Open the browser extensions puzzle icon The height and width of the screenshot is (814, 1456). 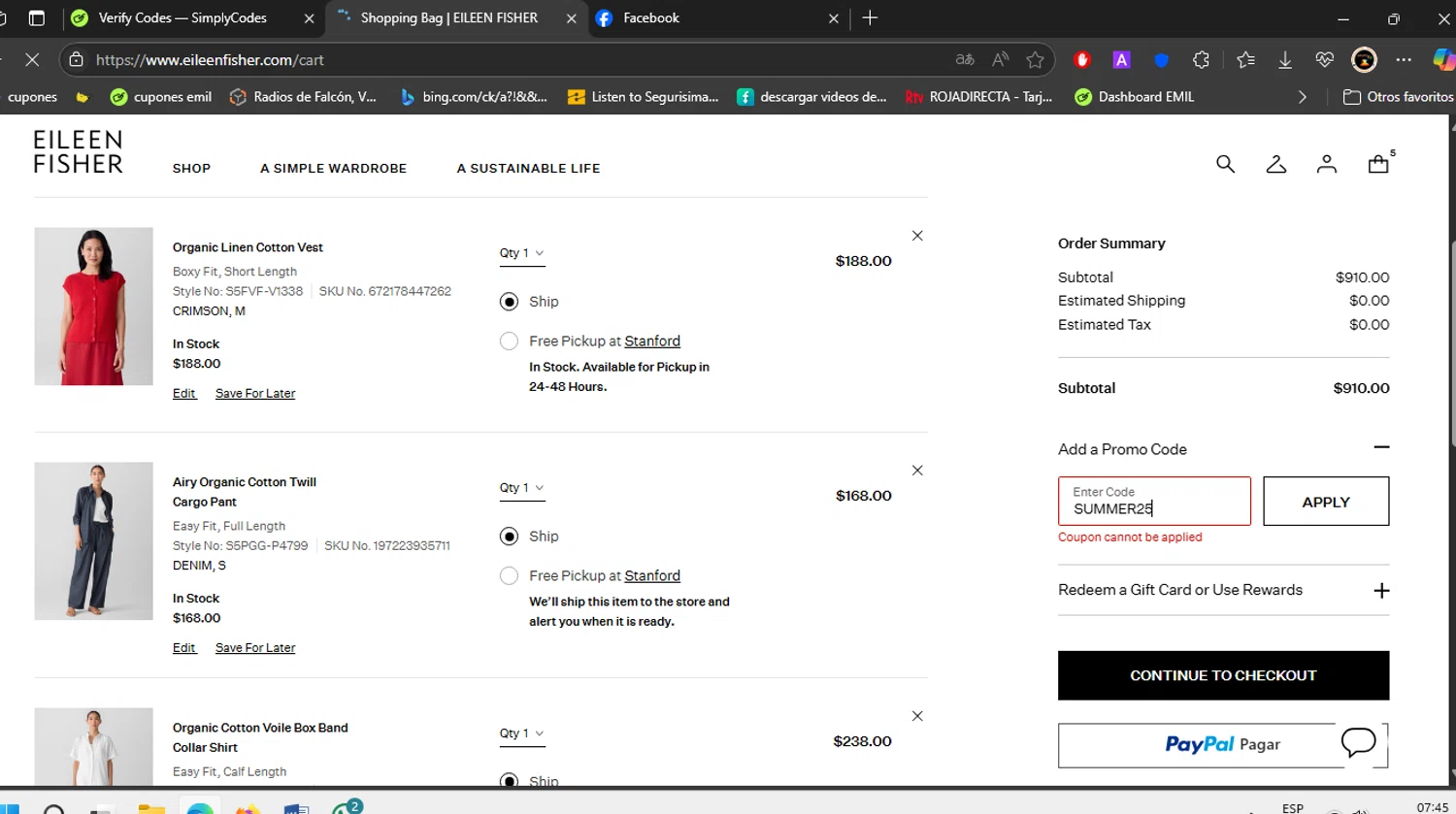pyautogui.click(x=1201, y=60)
